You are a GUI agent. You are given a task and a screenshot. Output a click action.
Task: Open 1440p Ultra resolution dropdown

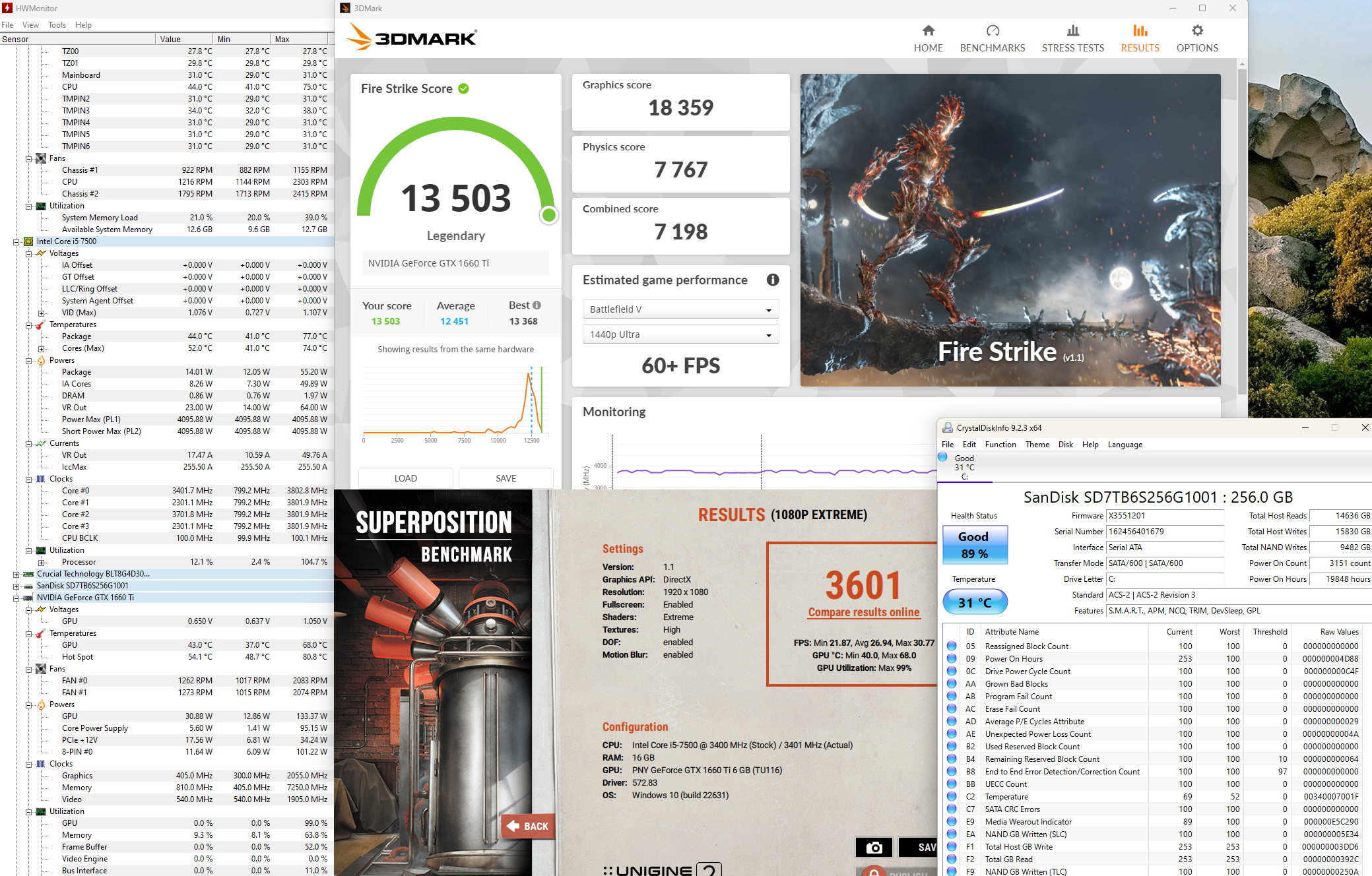[x=680, y=334]
